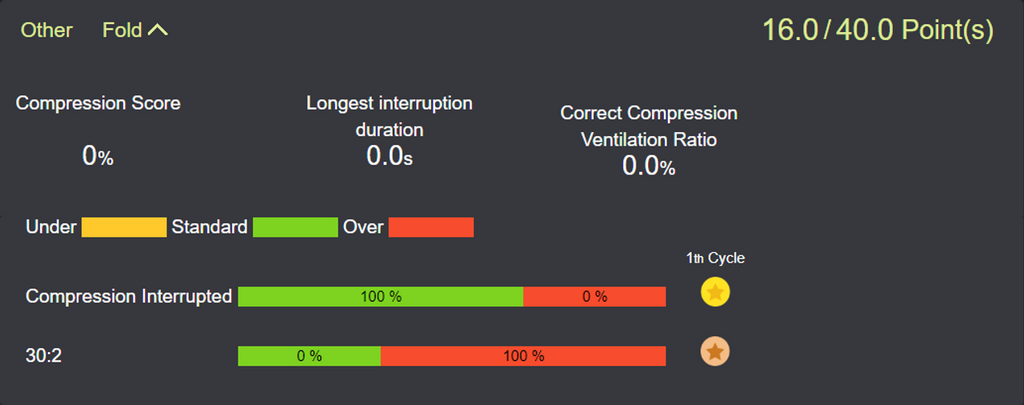The image size is (1024, 405).
Task: Click the Longest interruption duration heading
Action: [x=389, y=115]
